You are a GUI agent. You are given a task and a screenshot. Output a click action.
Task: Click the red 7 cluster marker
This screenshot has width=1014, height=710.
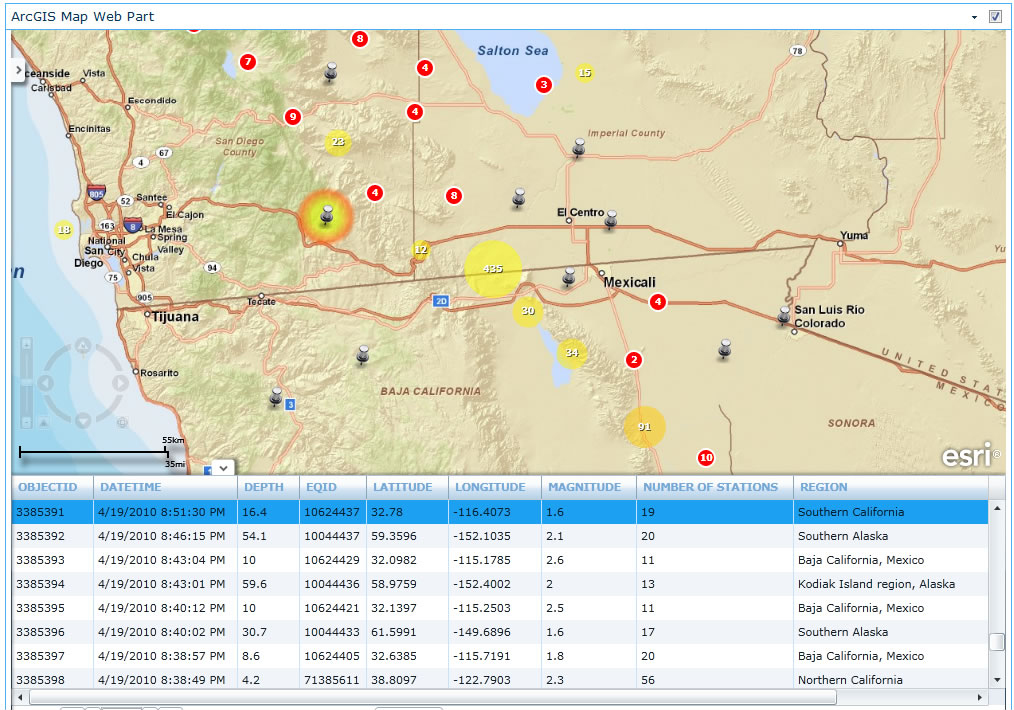(x=248, y=62)
